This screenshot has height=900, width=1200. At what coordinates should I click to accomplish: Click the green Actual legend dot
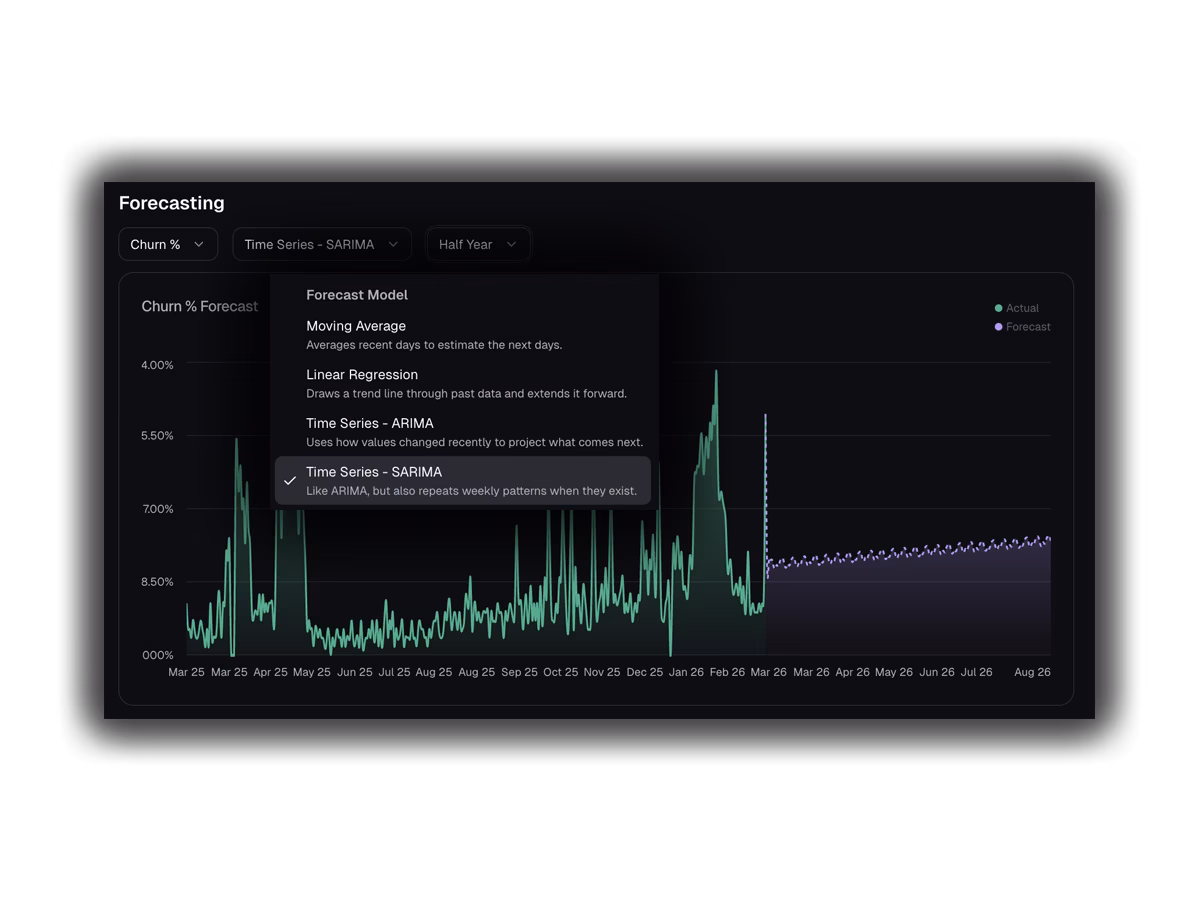point(998,308)
